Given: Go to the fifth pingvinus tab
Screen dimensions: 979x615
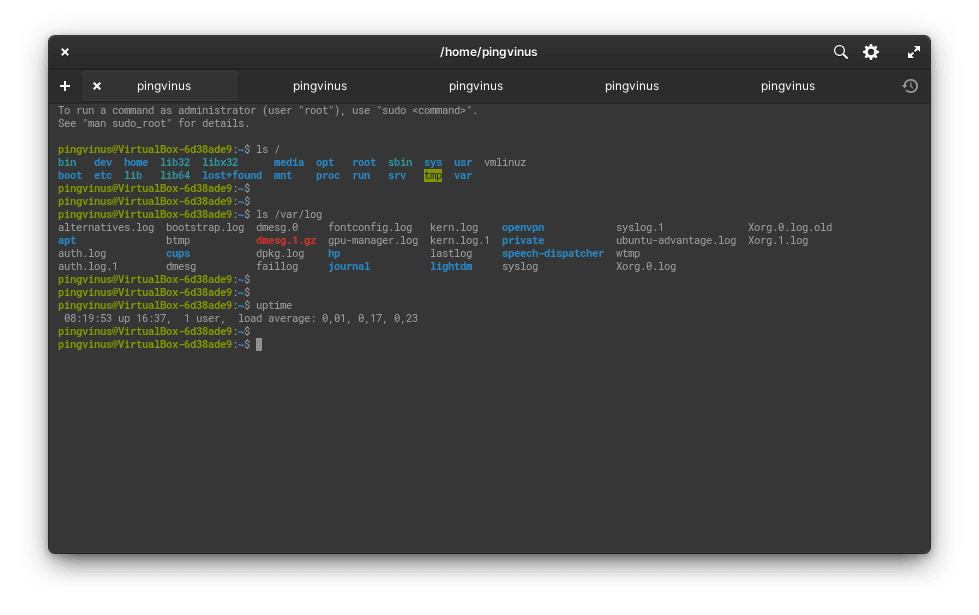Looking at the screenshot, I should [x=788, y=86].
